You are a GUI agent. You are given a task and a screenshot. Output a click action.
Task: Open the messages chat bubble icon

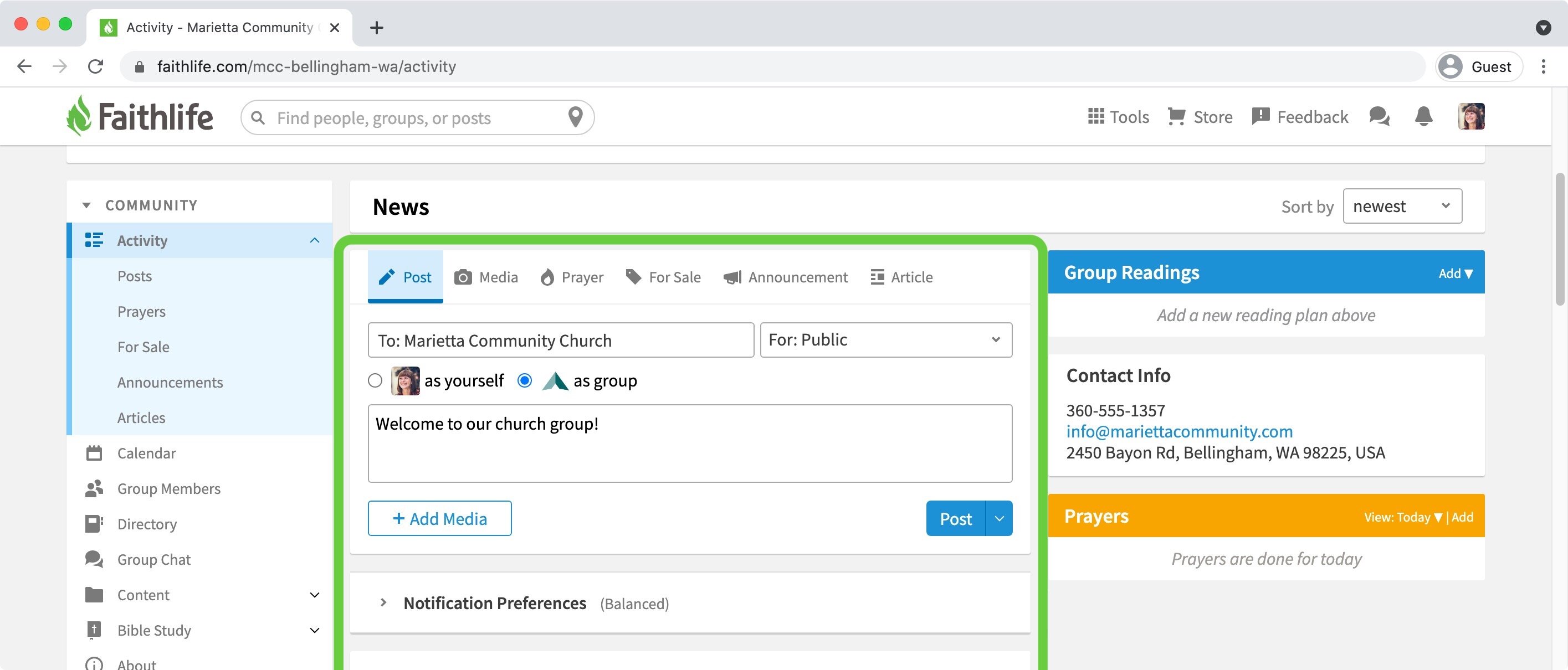coord(1379,116)
